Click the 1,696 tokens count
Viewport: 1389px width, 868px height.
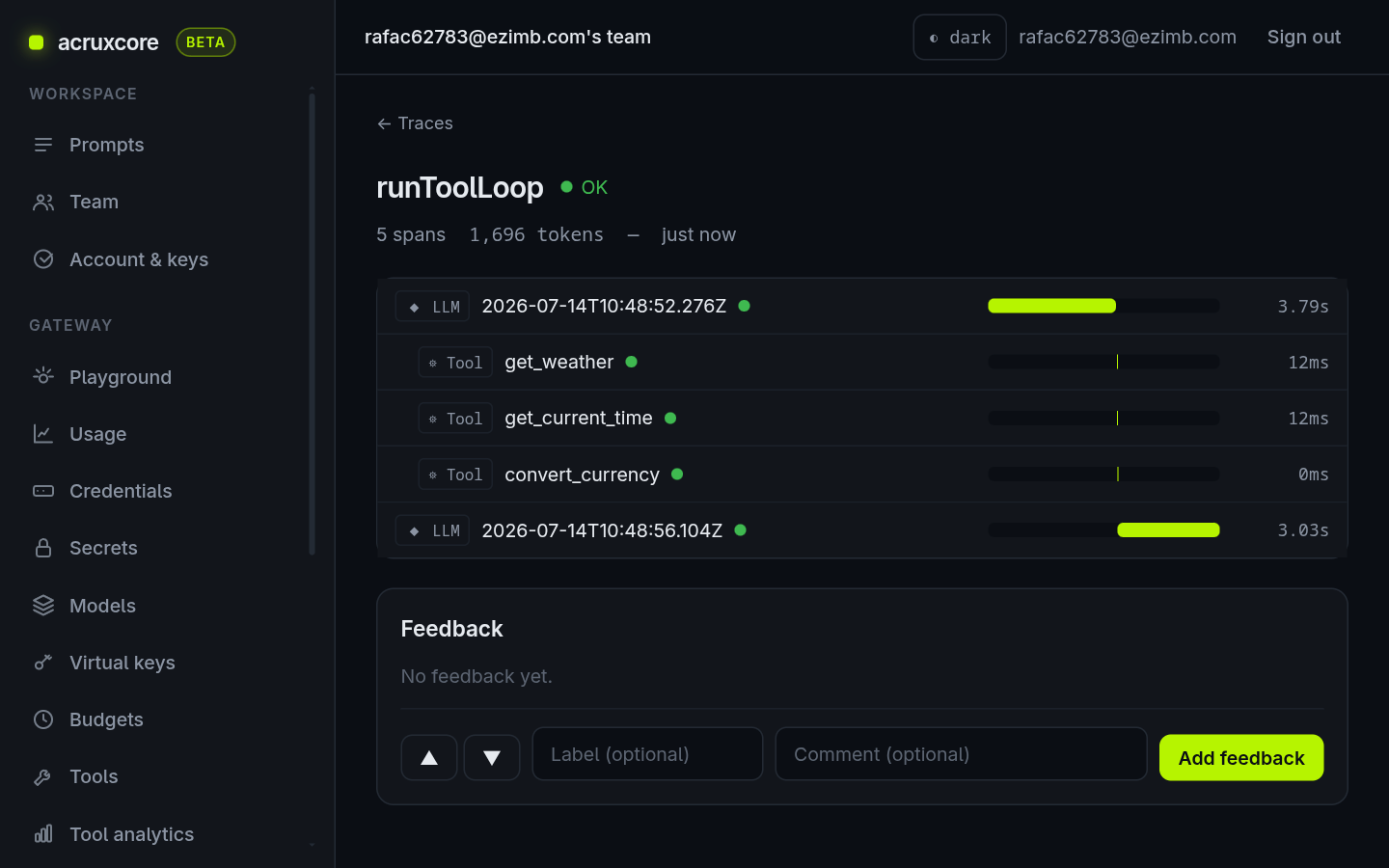[x=536, y=234]
